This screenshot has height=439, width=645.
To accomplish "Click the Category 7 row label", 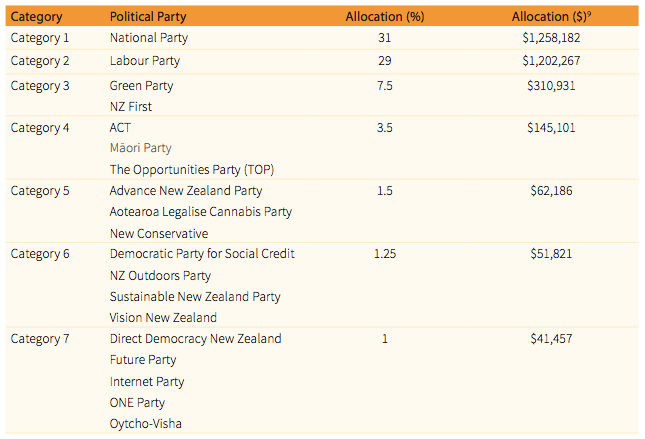I will [x=40, y=339].
